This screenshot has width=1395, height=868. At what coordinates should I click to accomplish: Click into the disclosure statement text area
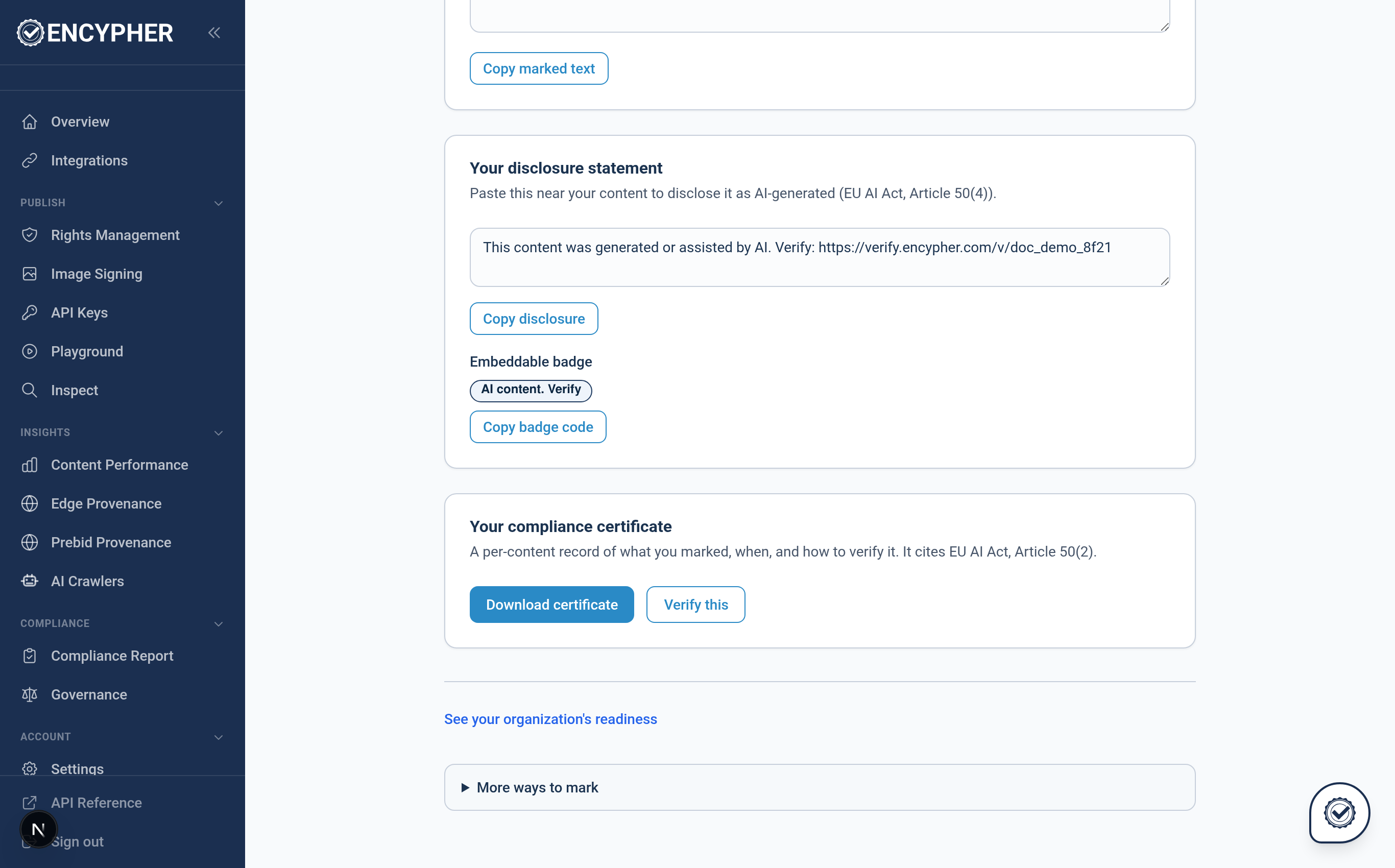point(819,257)
